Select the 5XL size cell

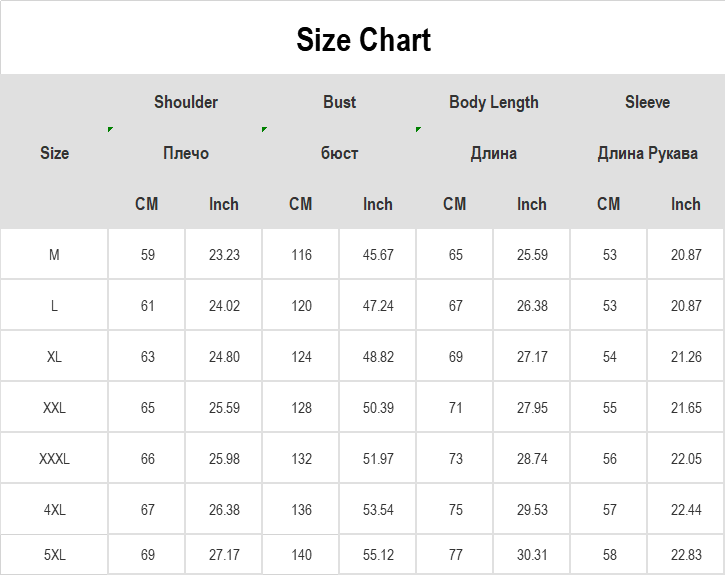[54, 555]
